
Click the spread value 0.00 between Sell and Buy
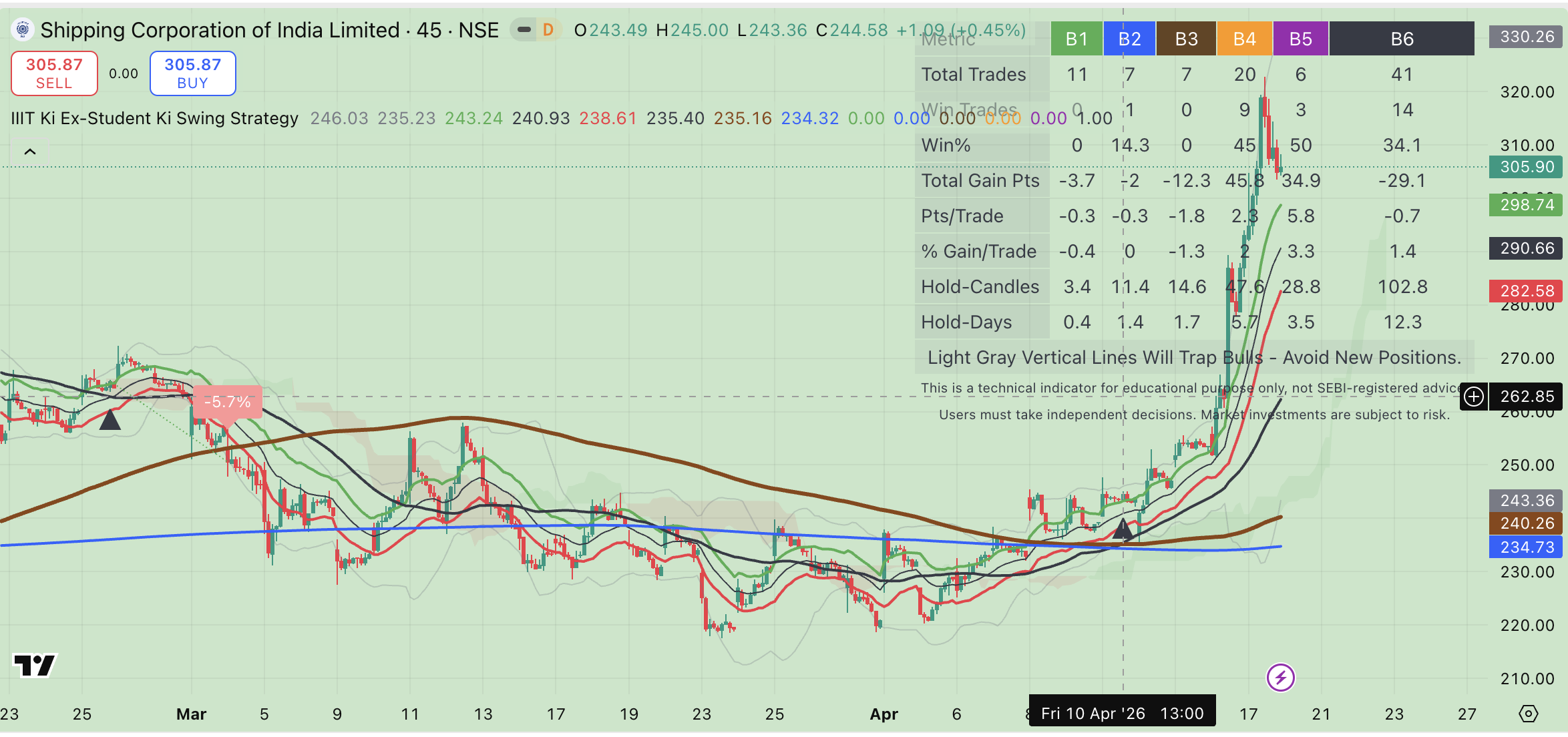(x=124, y=73)
